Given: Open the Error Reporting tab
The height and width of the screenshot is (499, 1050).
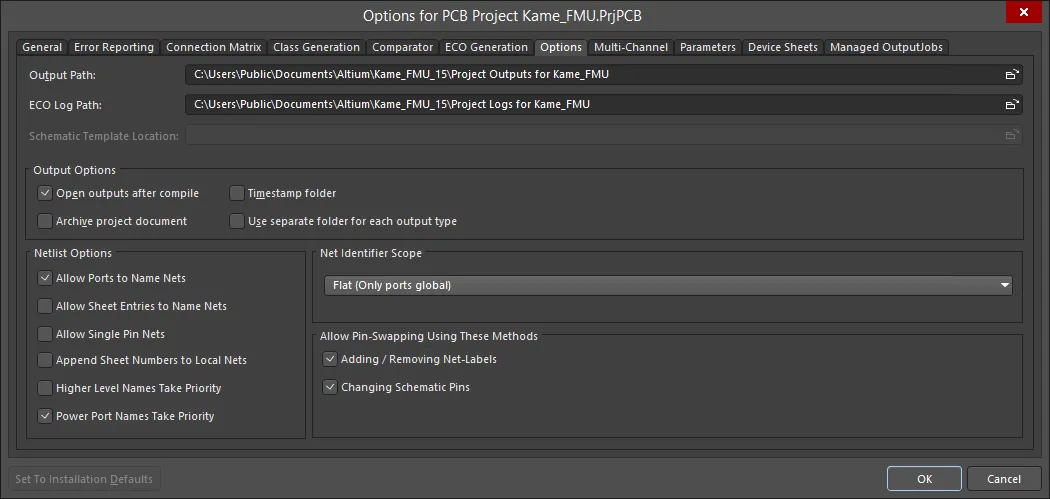Looking at the screenshot, I should pos(114,47).
